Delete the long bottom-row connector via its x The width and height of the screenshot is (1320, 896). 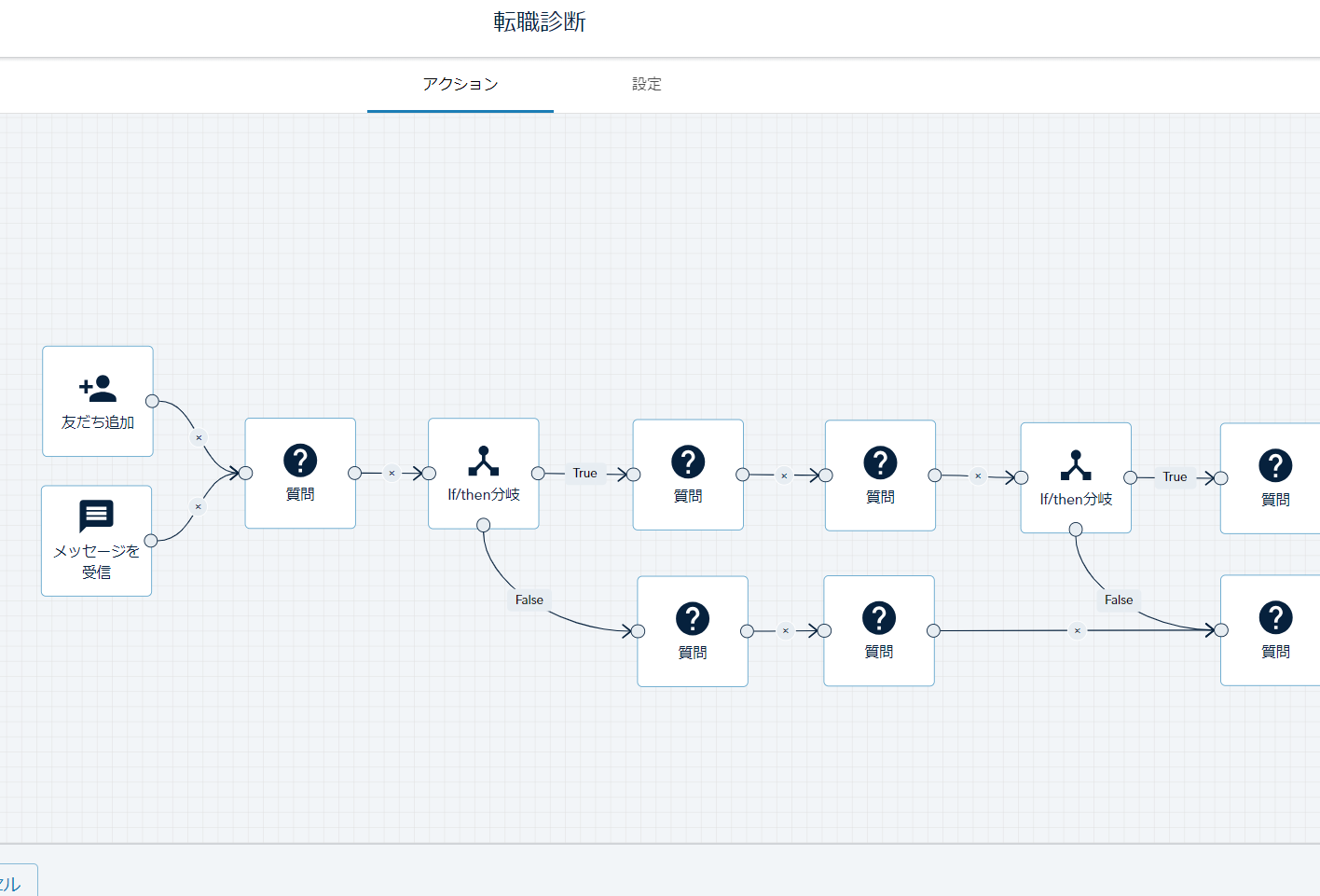[x=1077, y=630]
